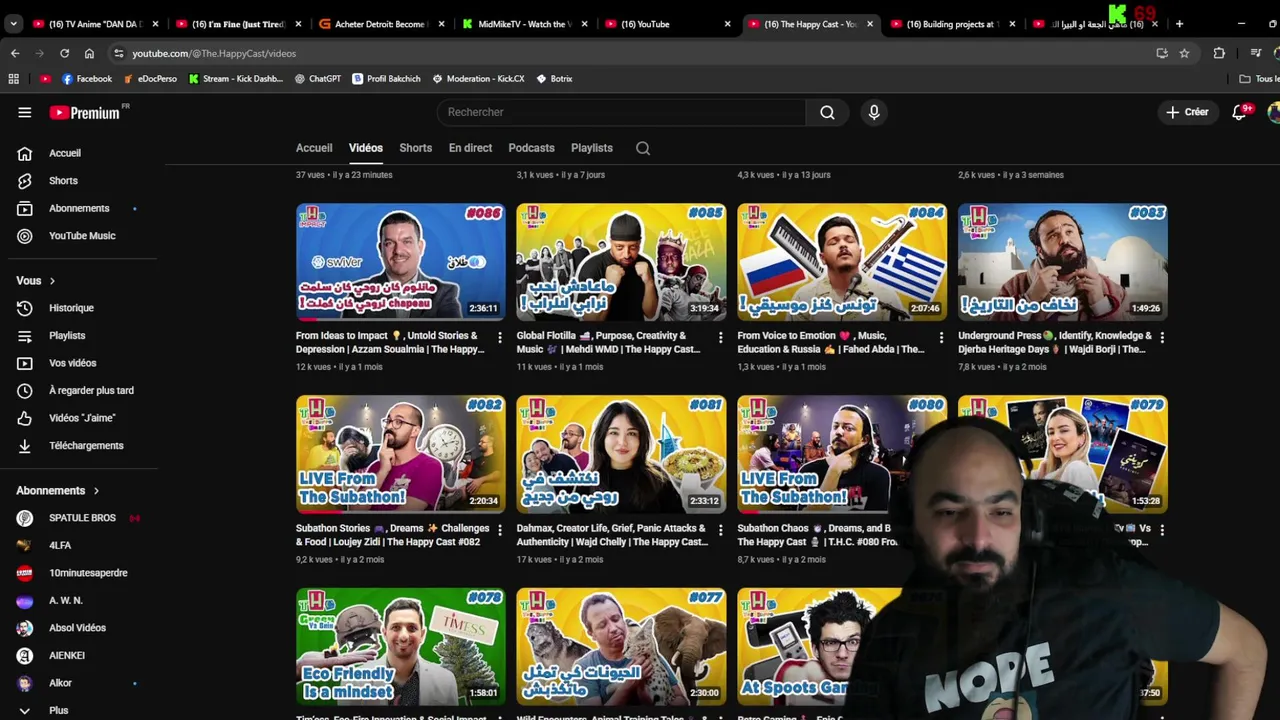Expand the Vous section chevron
The height and width of the screenshot is (720, 1280).
click(x=52, y=281)
